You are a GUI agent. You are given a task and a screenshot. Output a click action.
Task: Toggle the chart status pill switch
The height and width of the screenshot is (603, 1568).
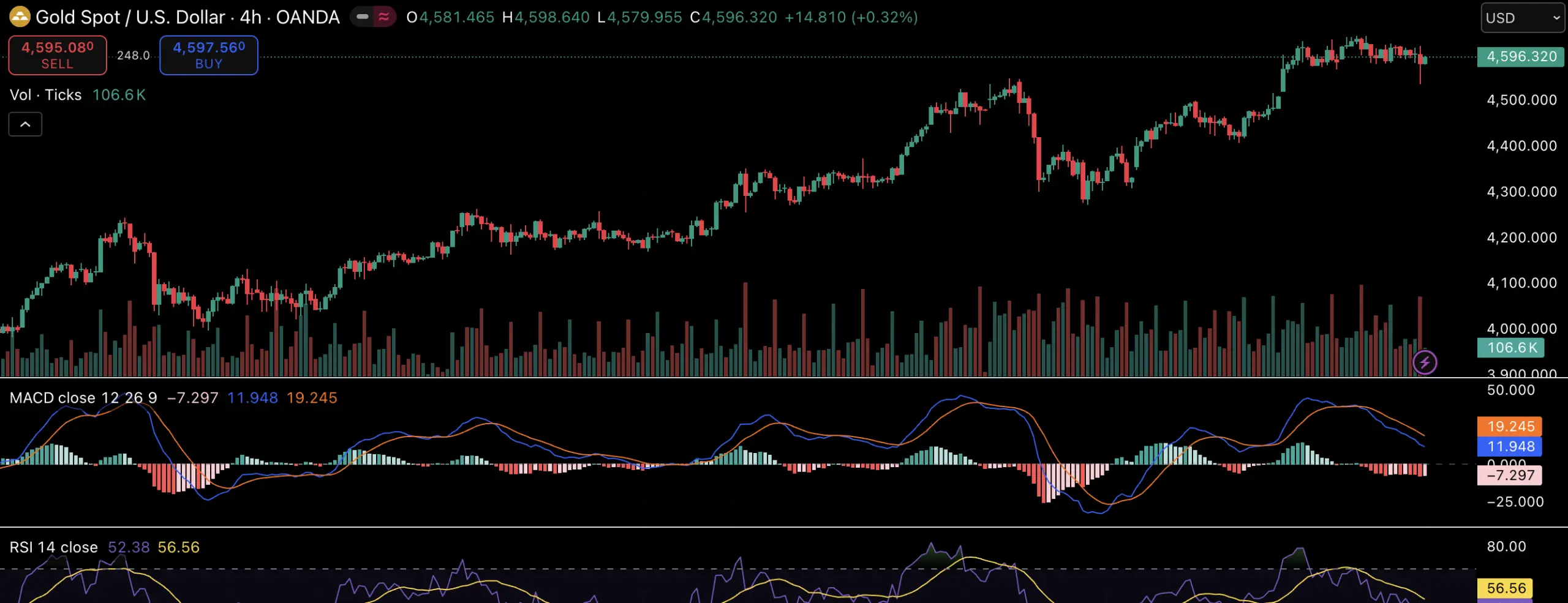click(x=363, y=18)
